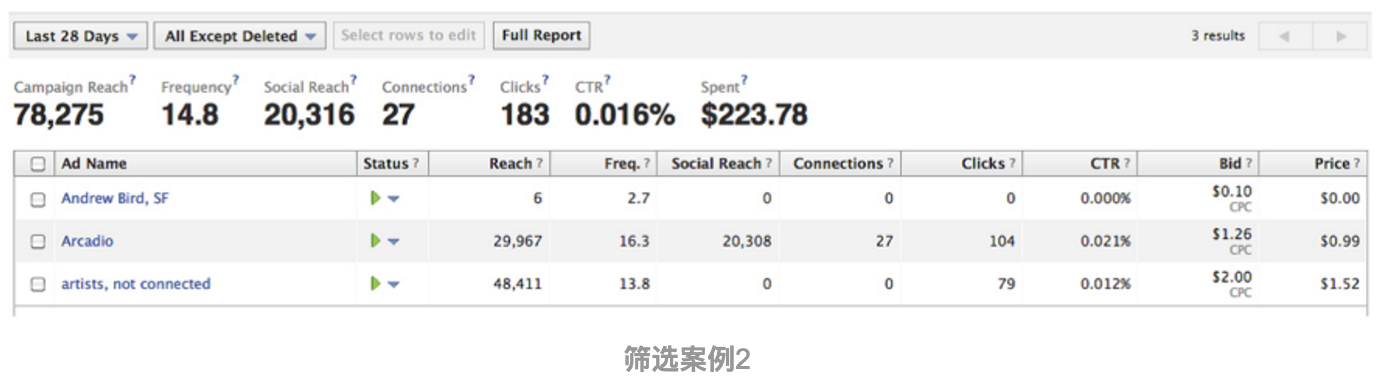Click the Select rows to edit button

pyautogui.click(x=408, y=36)
